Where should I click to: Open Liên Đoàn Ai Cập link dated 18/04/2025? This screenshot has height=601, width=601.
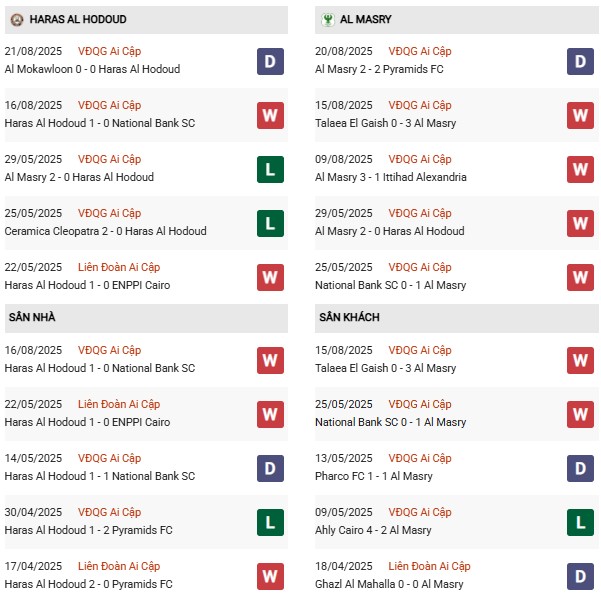pyautogui.click(x=429, y=566)
